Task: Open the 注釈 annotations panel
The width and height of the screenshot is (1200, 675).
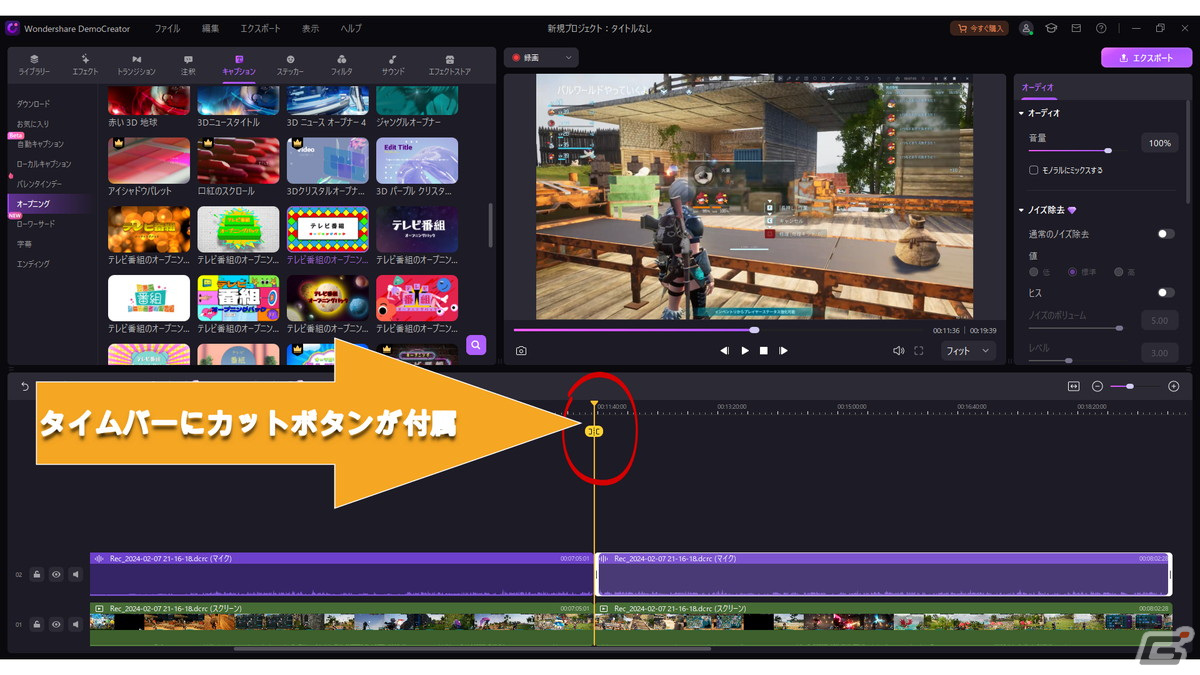Action: [x=188, y=65]
